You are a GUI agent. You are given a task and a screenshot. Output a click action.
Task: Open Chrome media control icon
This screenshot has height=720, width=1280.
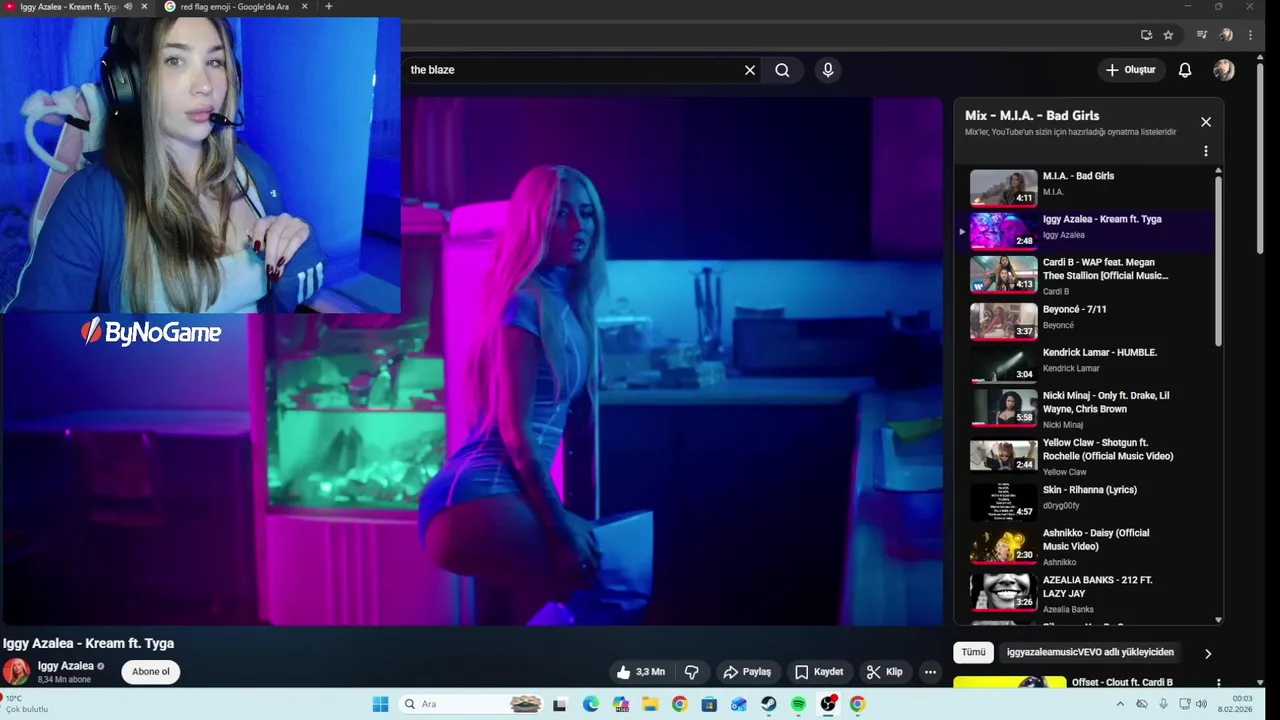coord(1202,35)
